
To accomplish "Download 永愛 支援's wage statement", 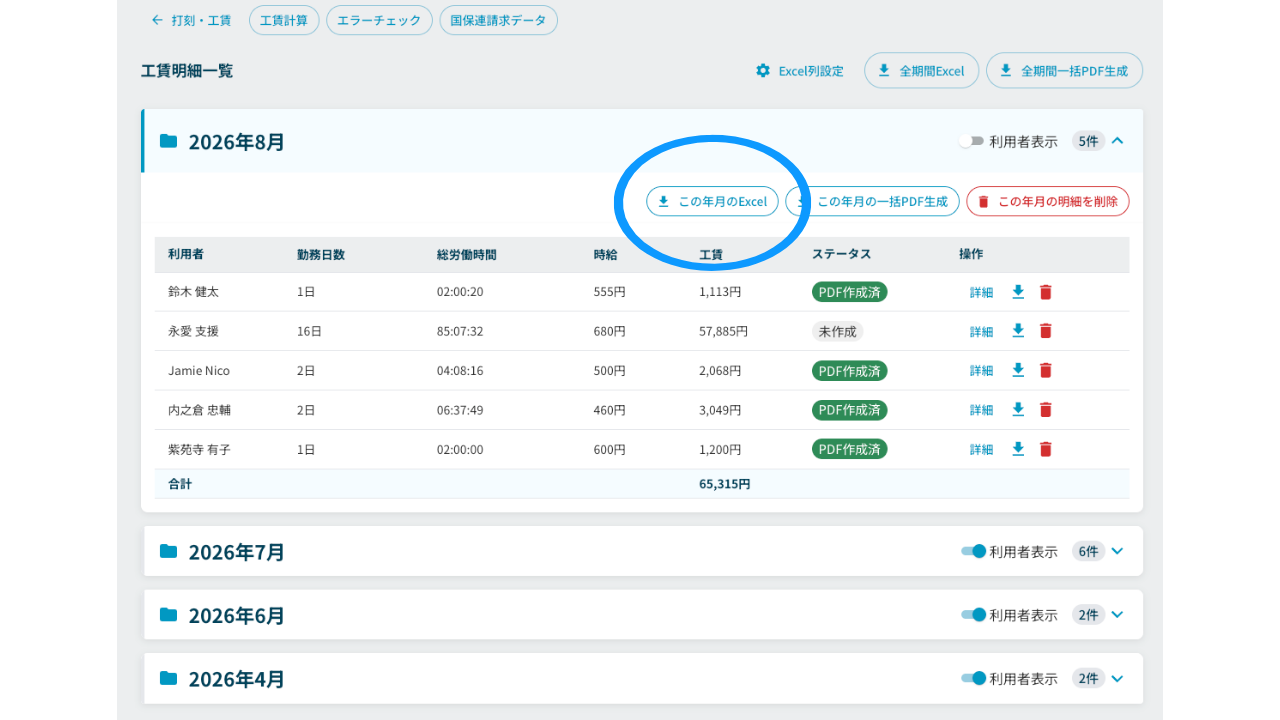I will point(1018,331).
